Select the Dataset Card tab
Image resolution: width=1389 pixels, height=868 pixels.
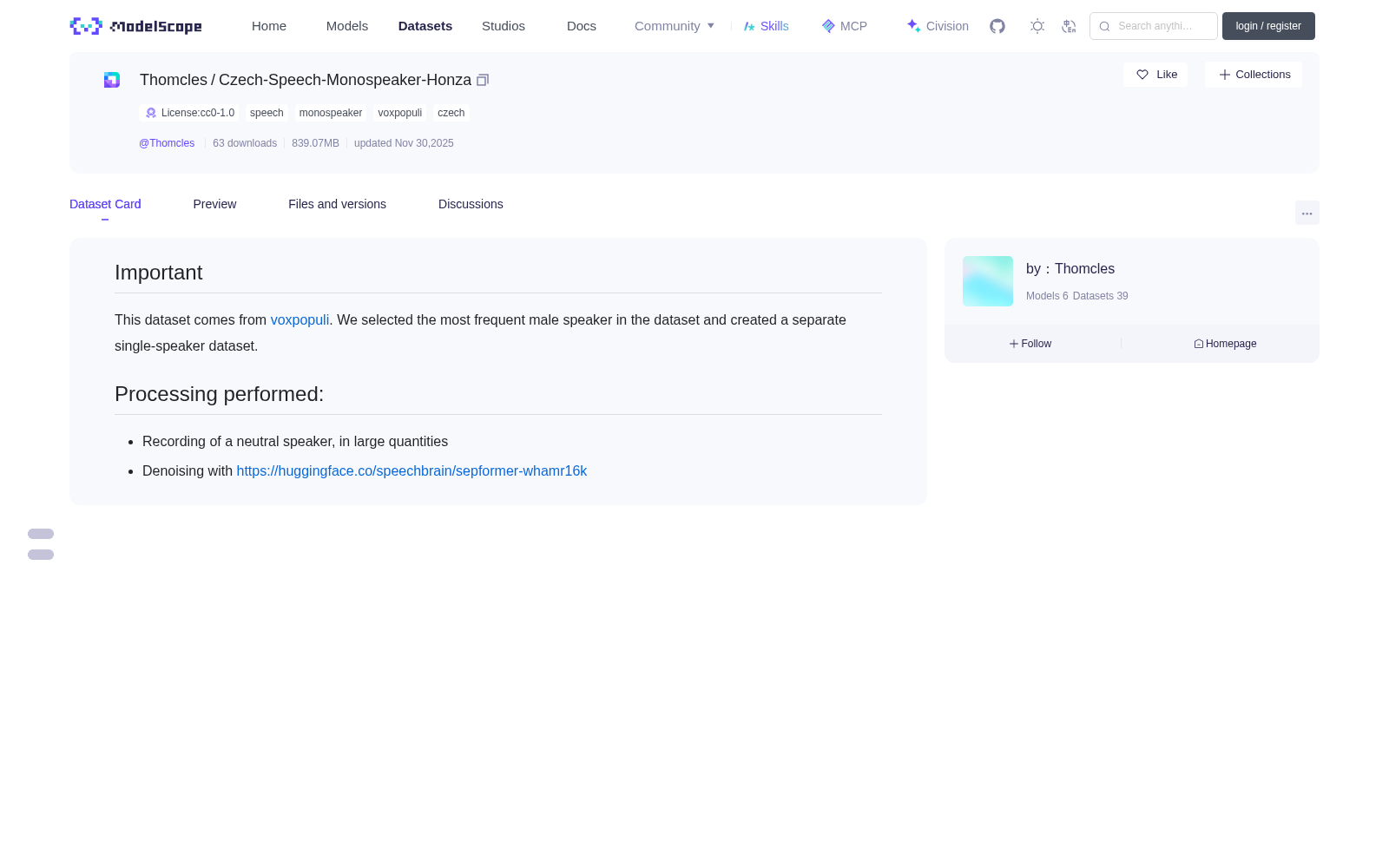coord(105,204)
